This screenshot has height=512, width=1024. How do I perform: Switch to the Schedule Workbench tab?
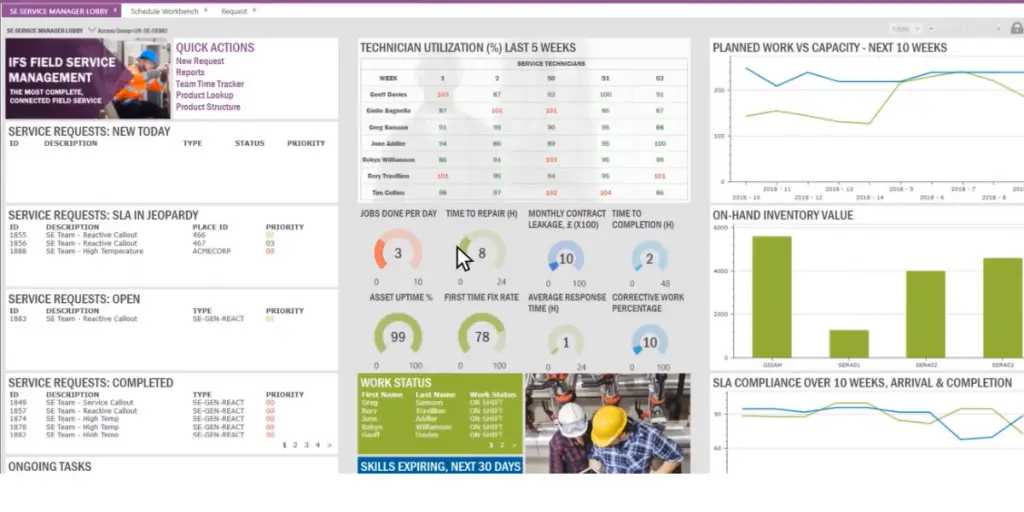(165, 12)
